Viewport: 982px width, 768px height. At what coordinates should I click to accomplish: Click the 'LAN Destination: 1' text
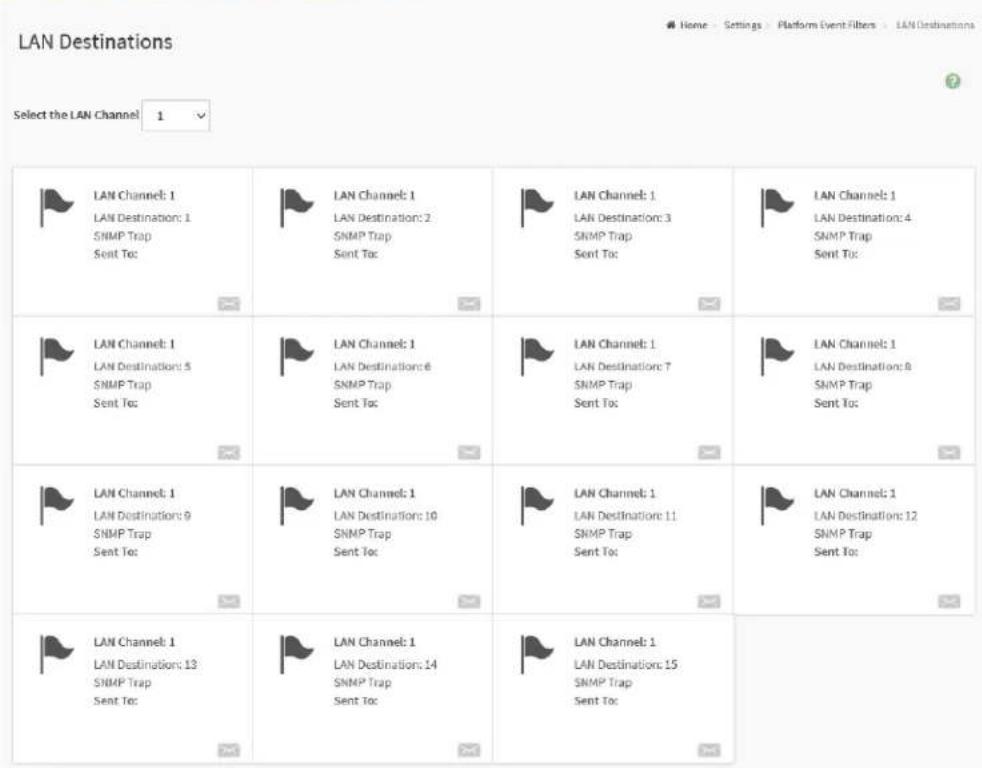142,218
